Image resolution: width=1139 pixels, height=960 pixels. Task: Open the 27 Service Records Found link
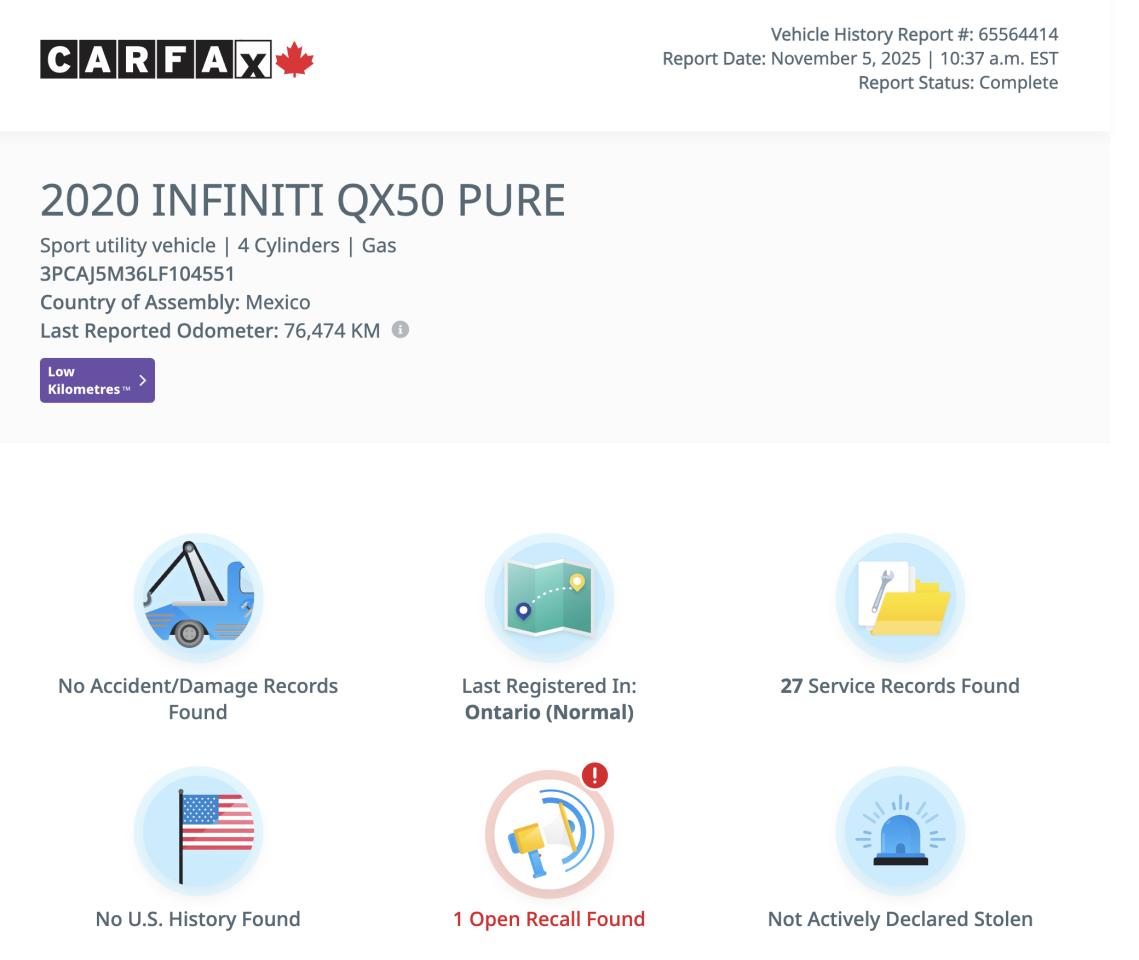900,686
